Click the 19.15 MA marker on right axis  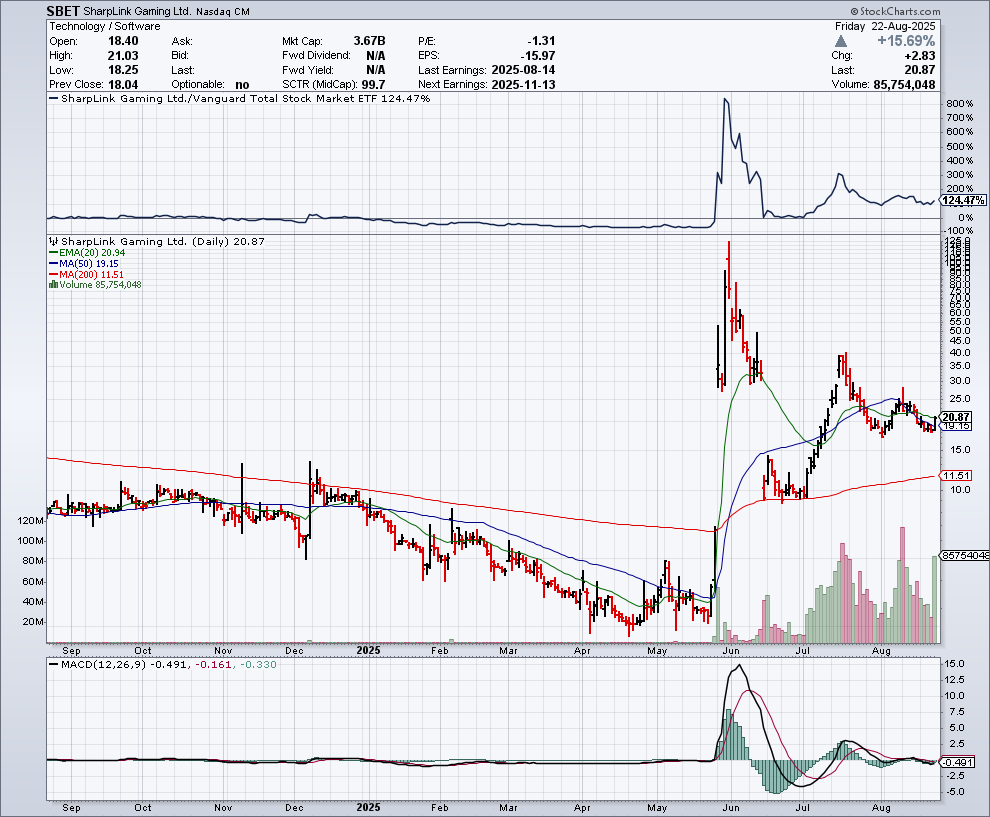coord(956,426)
